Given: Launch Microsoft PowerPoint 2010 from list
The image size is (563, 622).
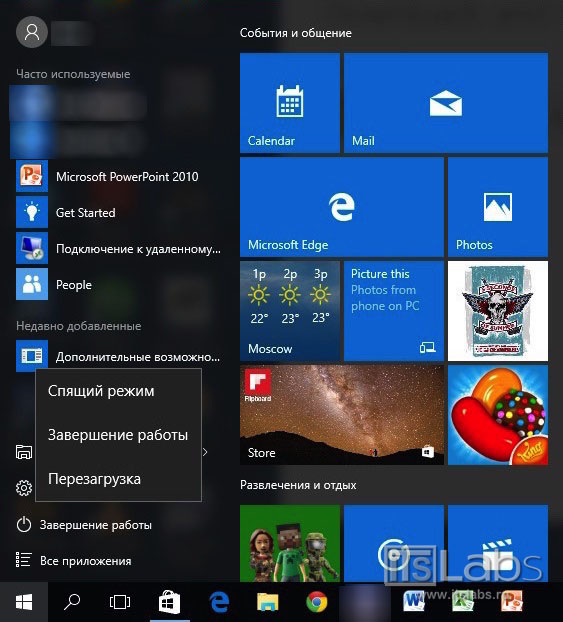Looking at the screenshot, I should tap(119, 177).
